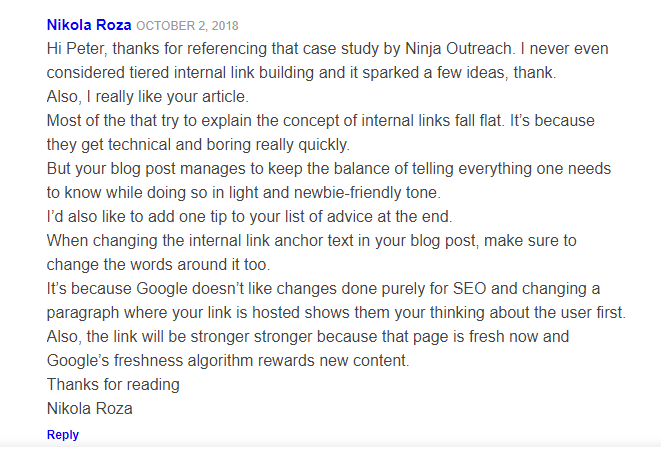Click the sentence 'Also, I really like your article.'
Image resolution: width=661 pixels, height=451 pixels.
[148, 97]
